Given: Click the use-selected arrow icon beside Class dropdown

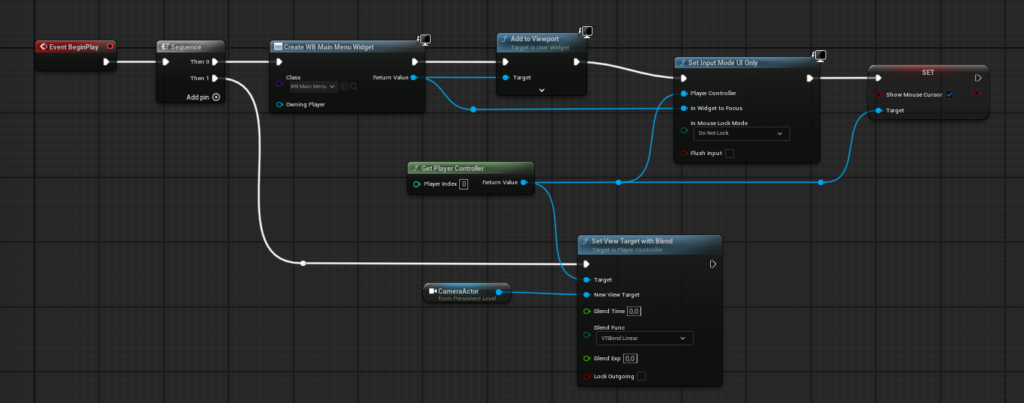Looking at the screenshot, I should point(343,87).
